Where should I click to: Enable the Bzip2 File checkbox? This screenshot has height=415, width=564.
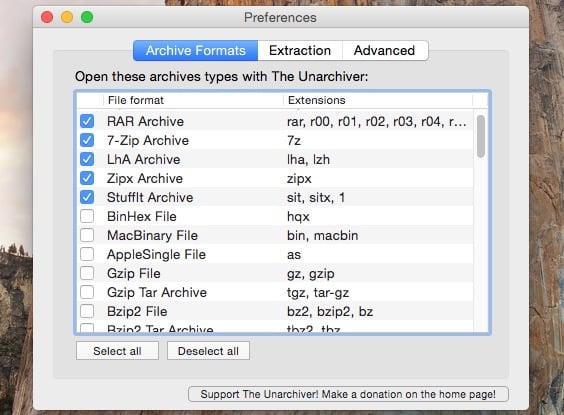pyautogui.click(x=87, y=311)
